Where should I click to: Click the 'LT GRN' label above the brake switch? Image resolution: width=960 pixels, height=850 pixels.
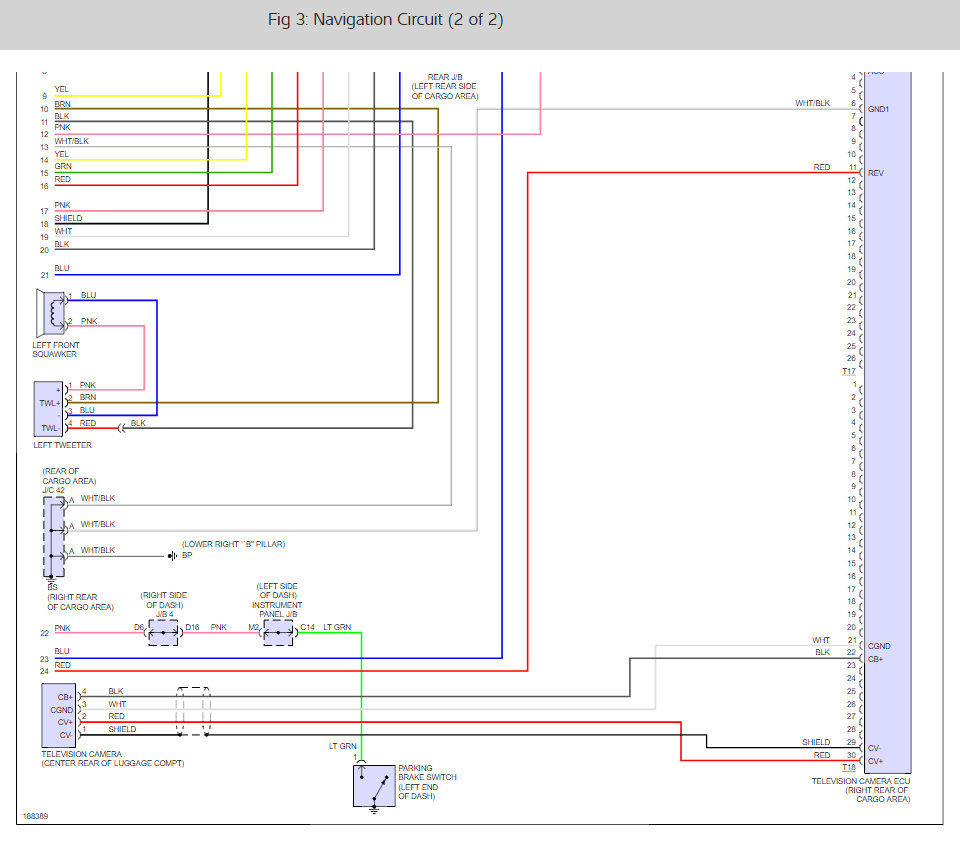tap(342, 746)
